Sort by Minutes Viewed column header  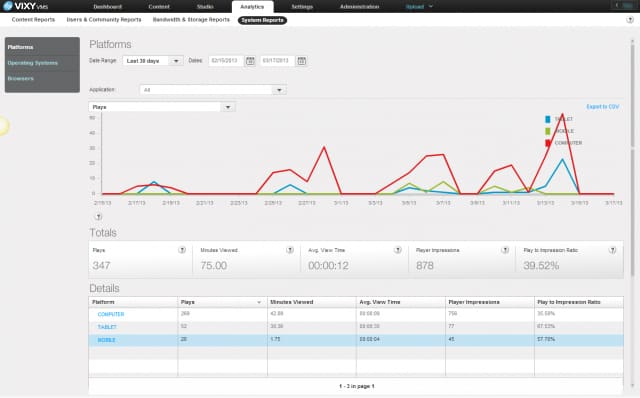tap(312, 302)
